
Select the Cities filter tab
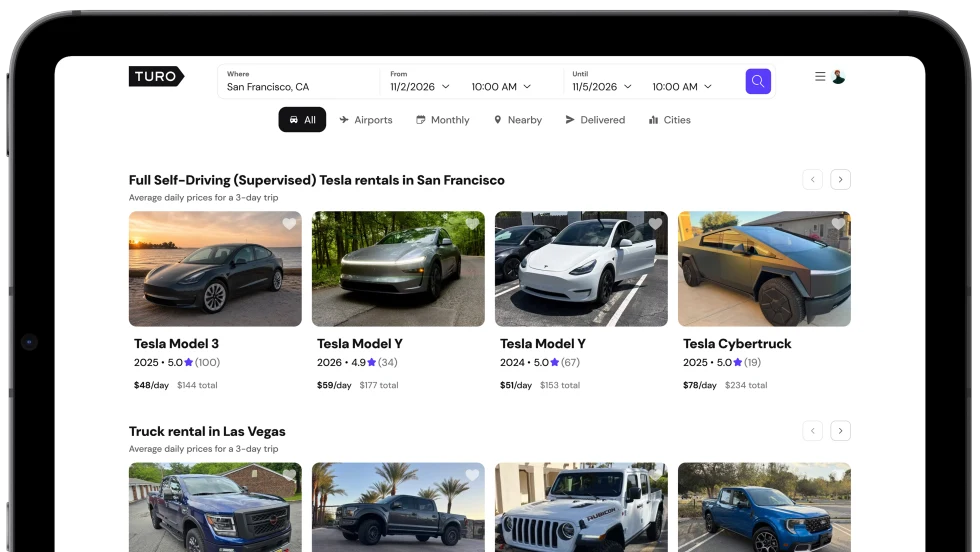[x=669, y=119]
